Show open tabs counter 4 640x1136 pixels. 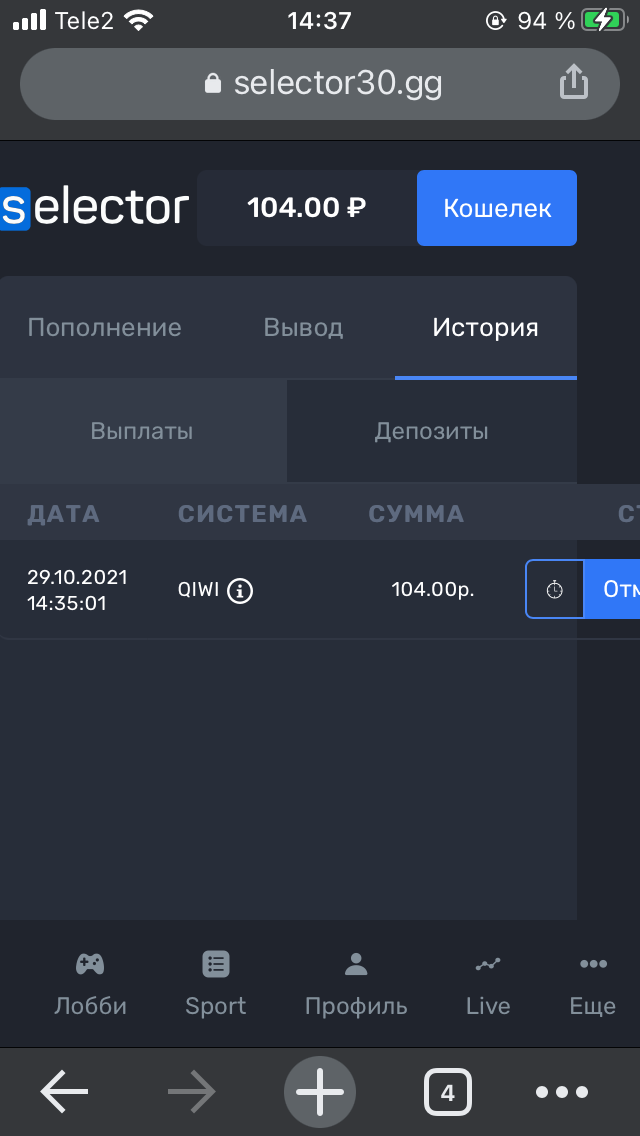447,1092
